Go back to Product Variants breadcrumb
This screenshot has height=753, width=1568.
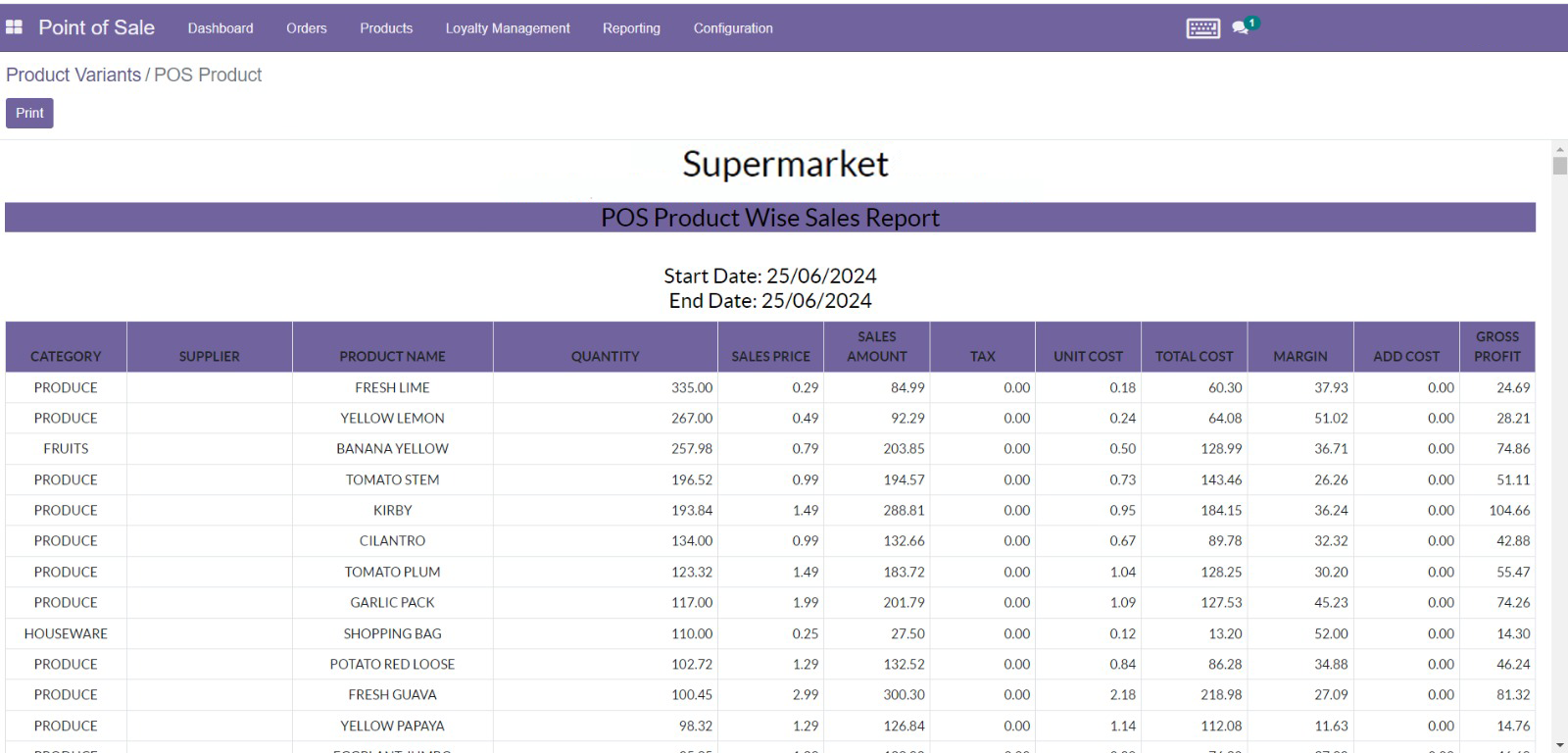point(73,75)
